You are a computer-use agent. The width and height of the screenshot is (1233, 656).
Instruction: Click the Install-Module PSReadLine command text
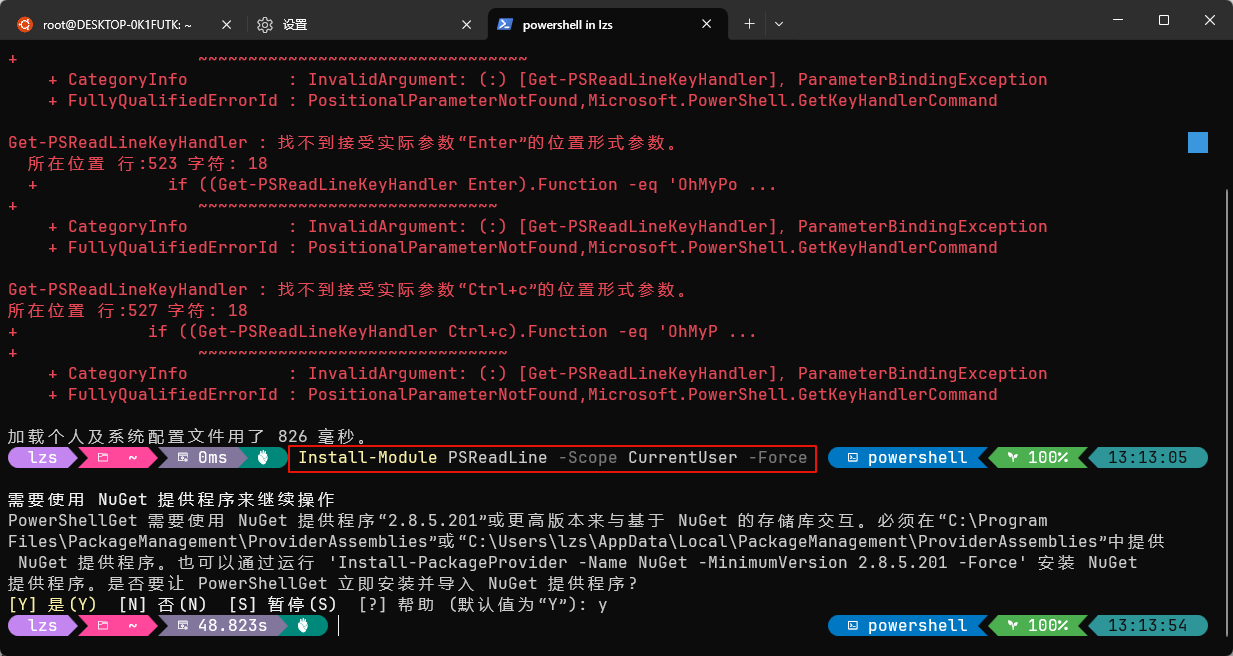(553, 458)
